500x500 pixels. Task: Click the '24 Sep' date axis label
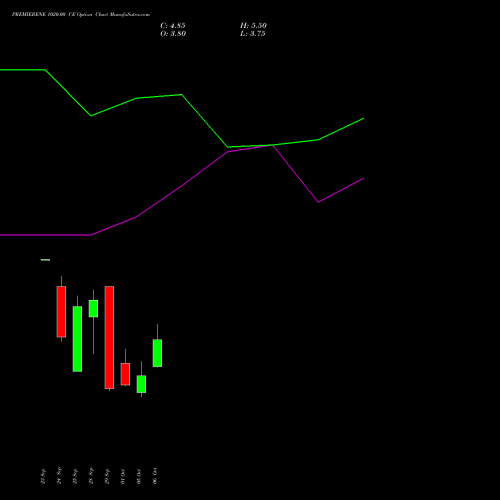click(59, 476)
